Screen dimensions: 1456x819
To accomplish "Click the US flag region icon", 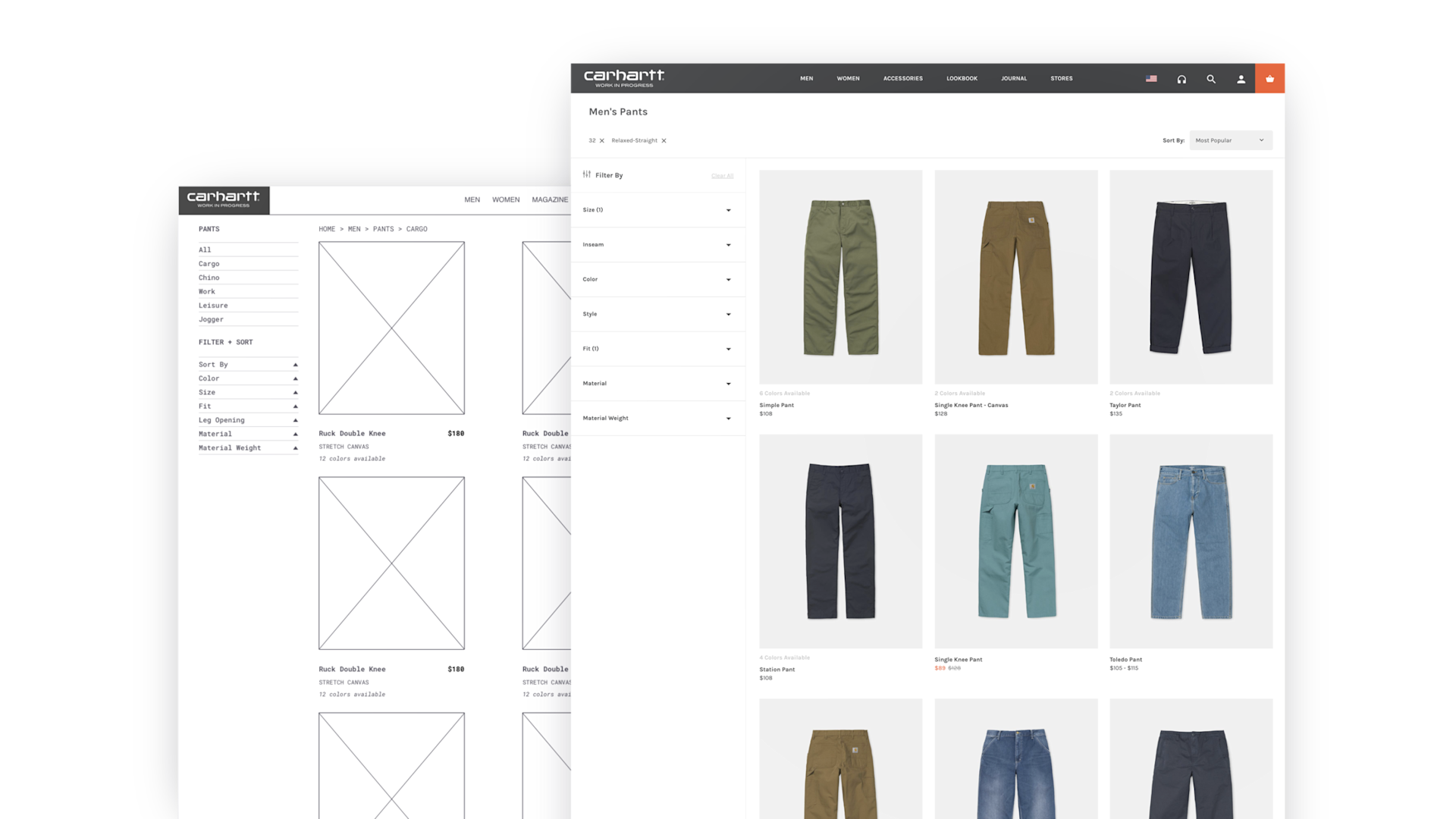I will pyautogui.click(x=1151, y=79).
